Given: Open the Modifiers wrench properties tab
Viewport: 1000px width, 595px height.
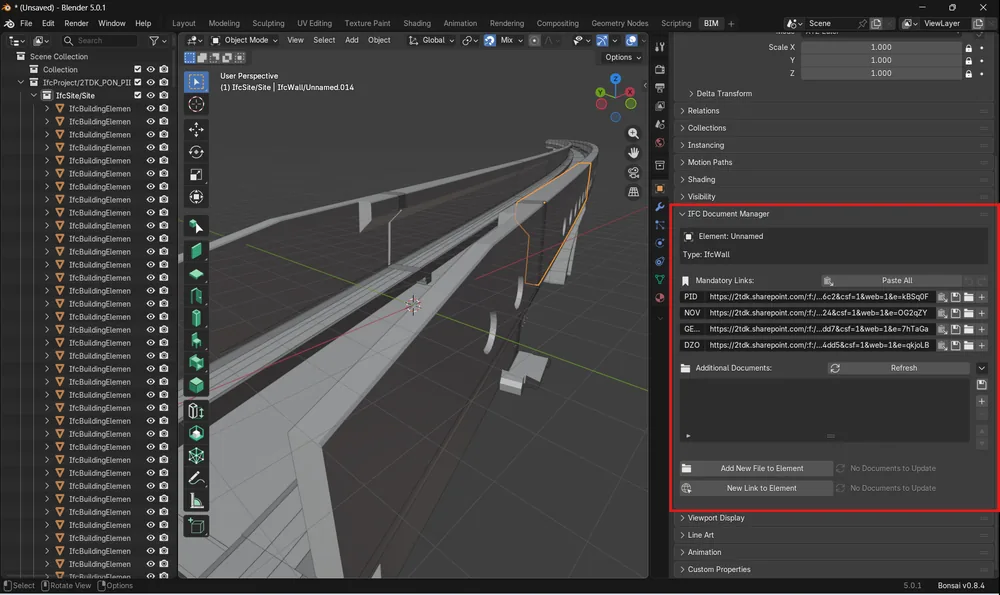Looking at the screenshot, I should point(660,207).
